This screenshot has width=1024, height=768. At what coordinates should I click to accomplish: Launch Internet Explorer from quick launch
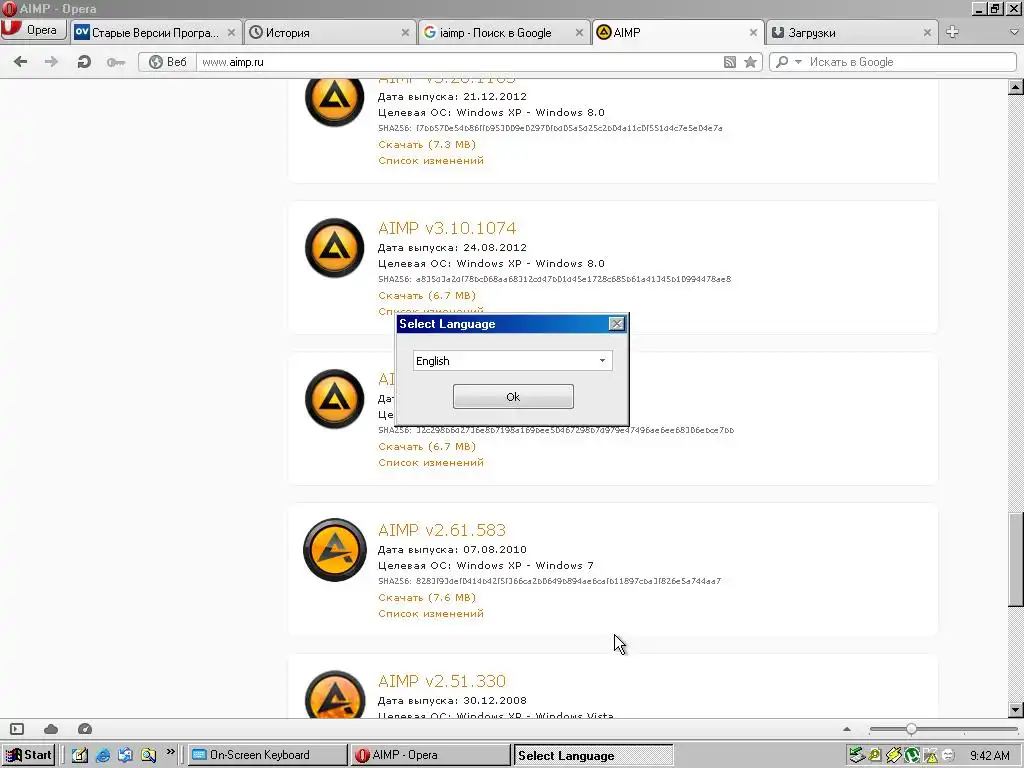[103, 755]
